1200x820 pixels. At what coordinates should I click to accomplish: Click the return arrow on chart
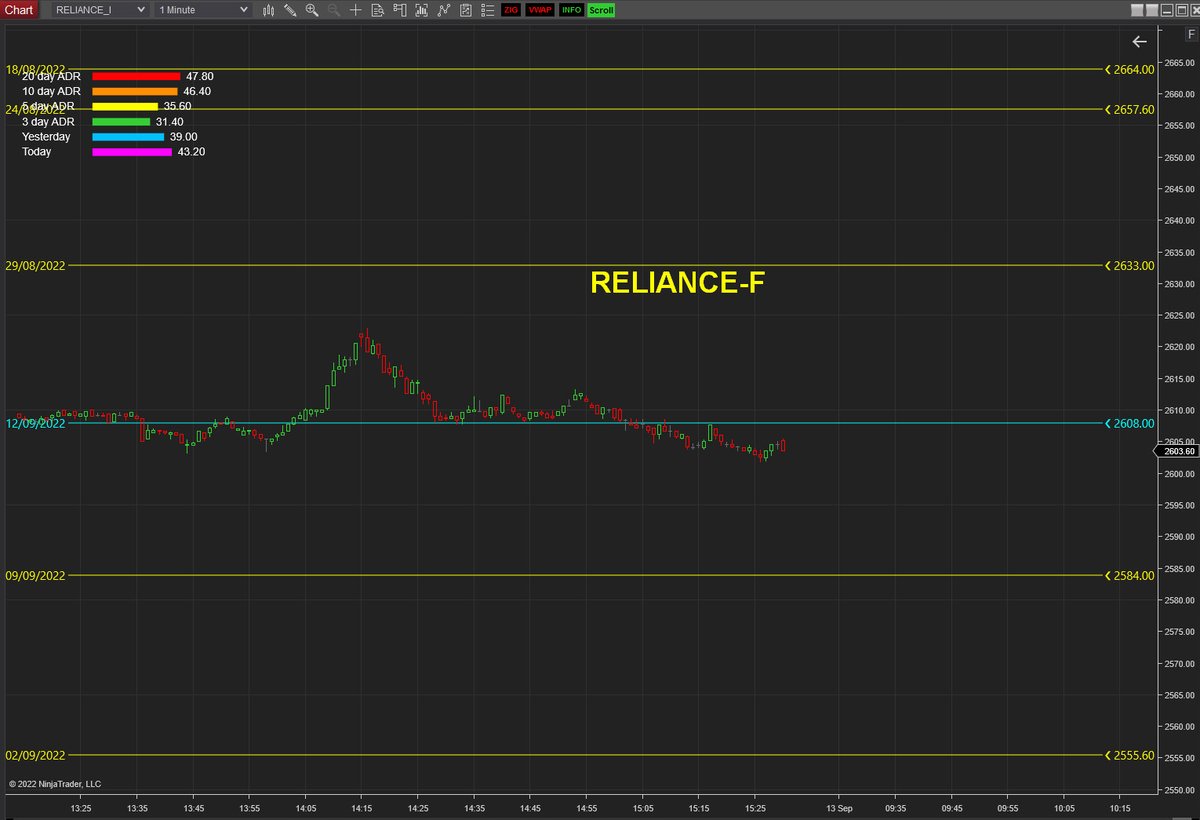(1139, 41)
